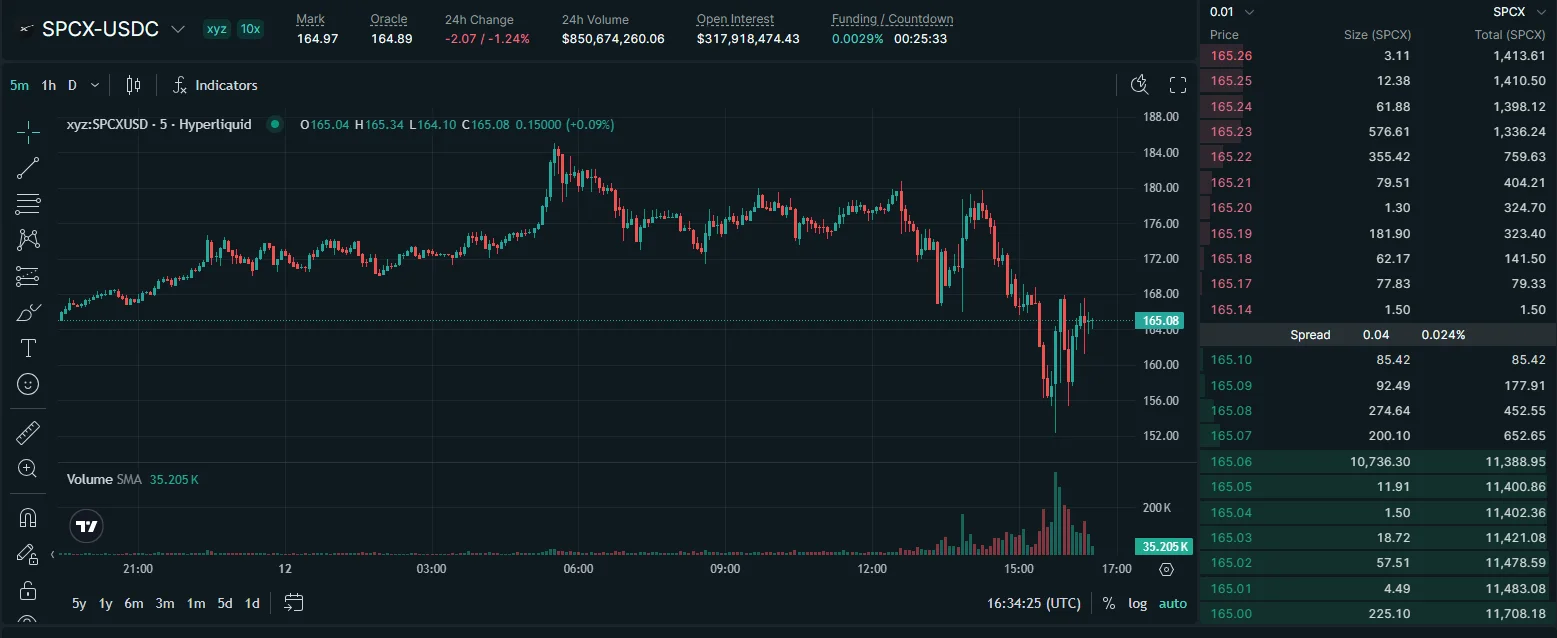The width and height of the screenshot is (1557, 638).
Task: Set chart range to 5y
Action: coord(79,603)
